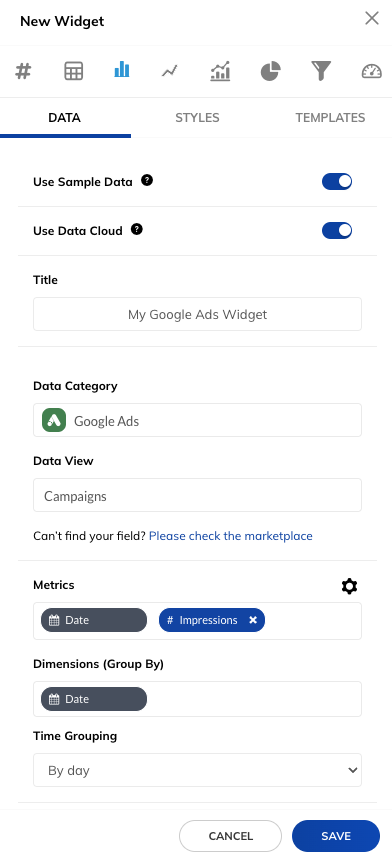This screenshot has width=392, height=855.
Task: Click the SAVE button
Action: click(336, 836)
